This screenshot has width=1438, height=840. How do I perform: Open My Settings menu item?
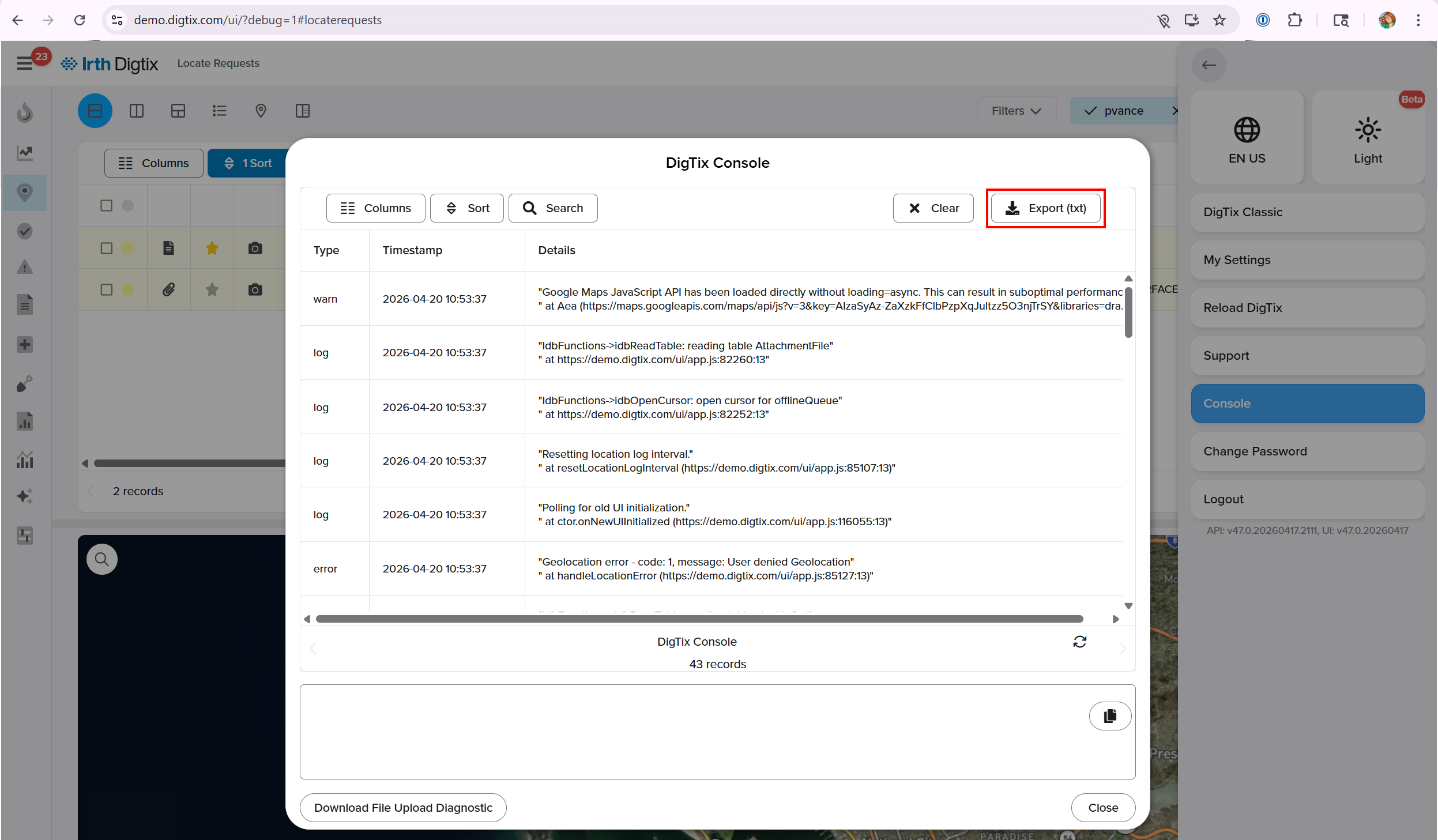1307,260
